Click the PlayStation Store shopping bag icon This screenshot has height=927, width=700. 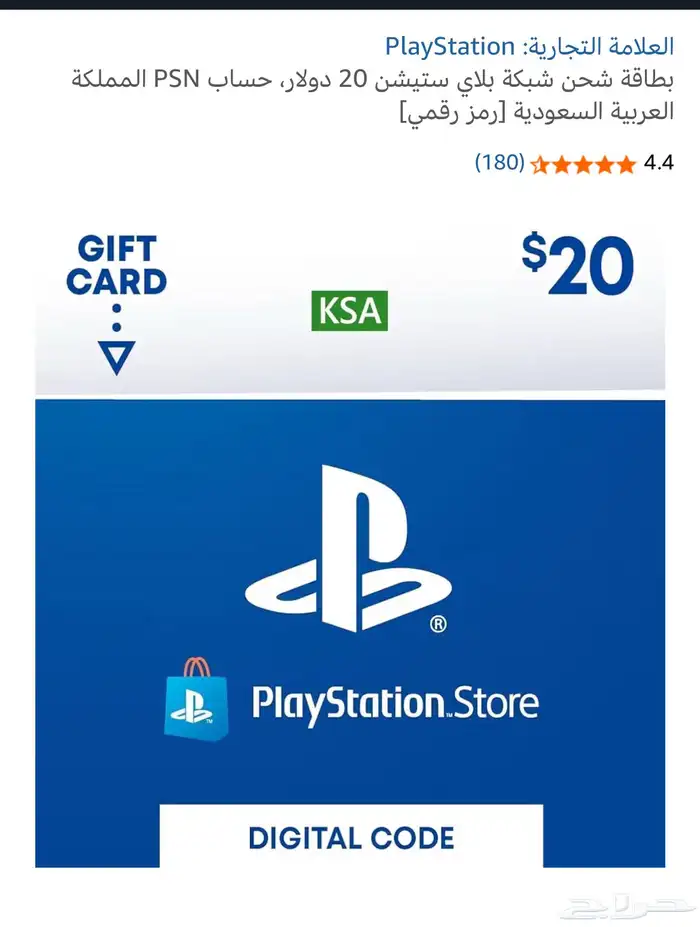pyautogui.click(x=196, y=699)
